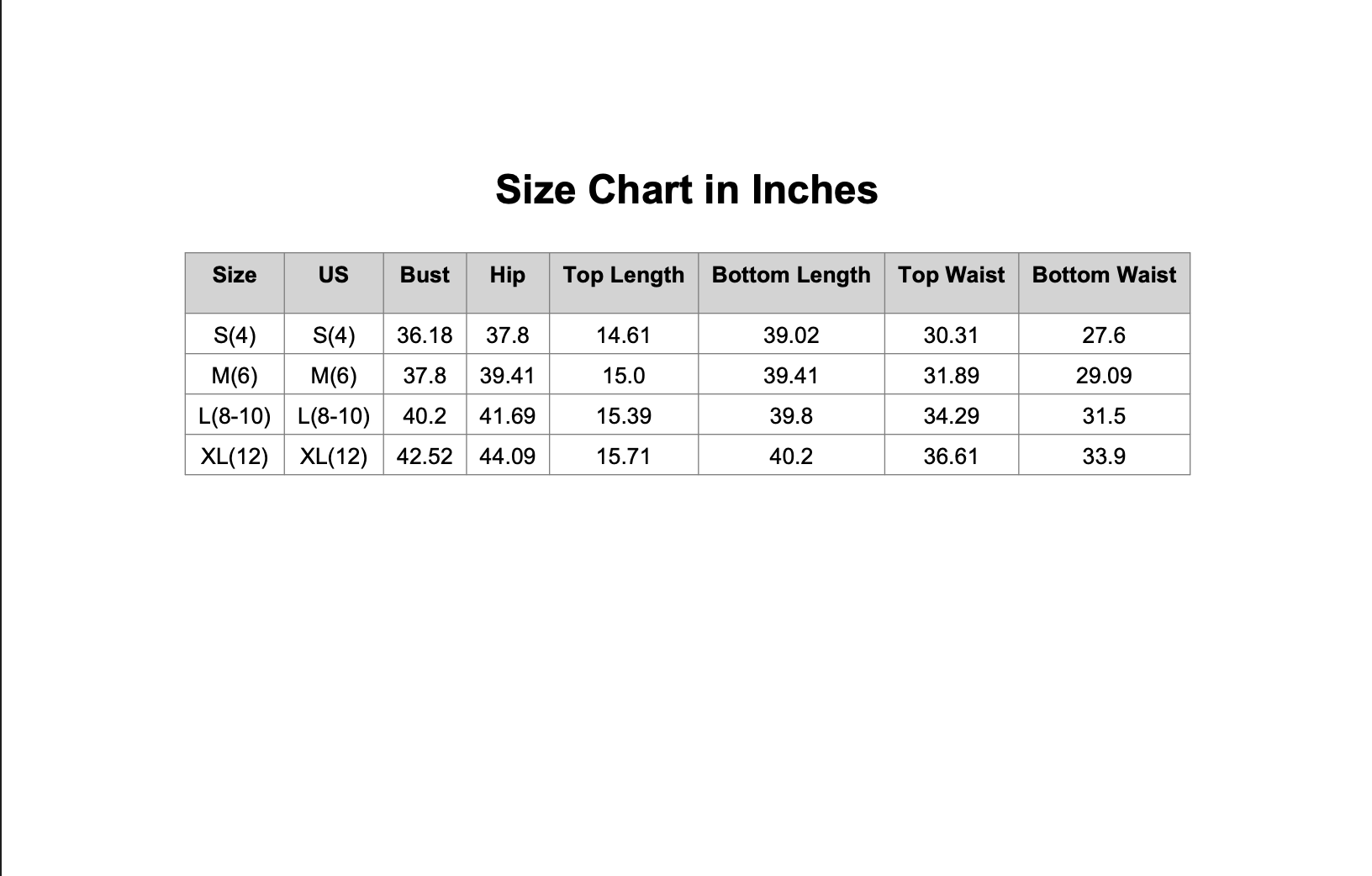Click the 44.09 hip measurement cell
This screenshot has width=1372, height=876.
pyautogui.click(x=508, y=456)
